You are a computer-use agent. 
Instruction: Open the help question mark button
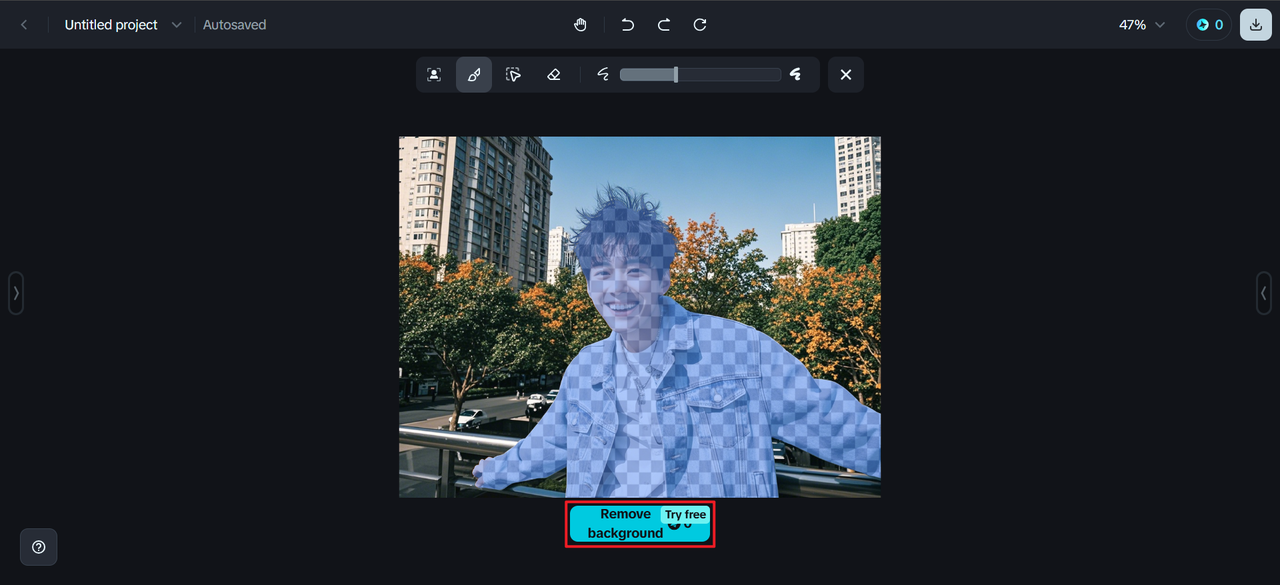39,547
